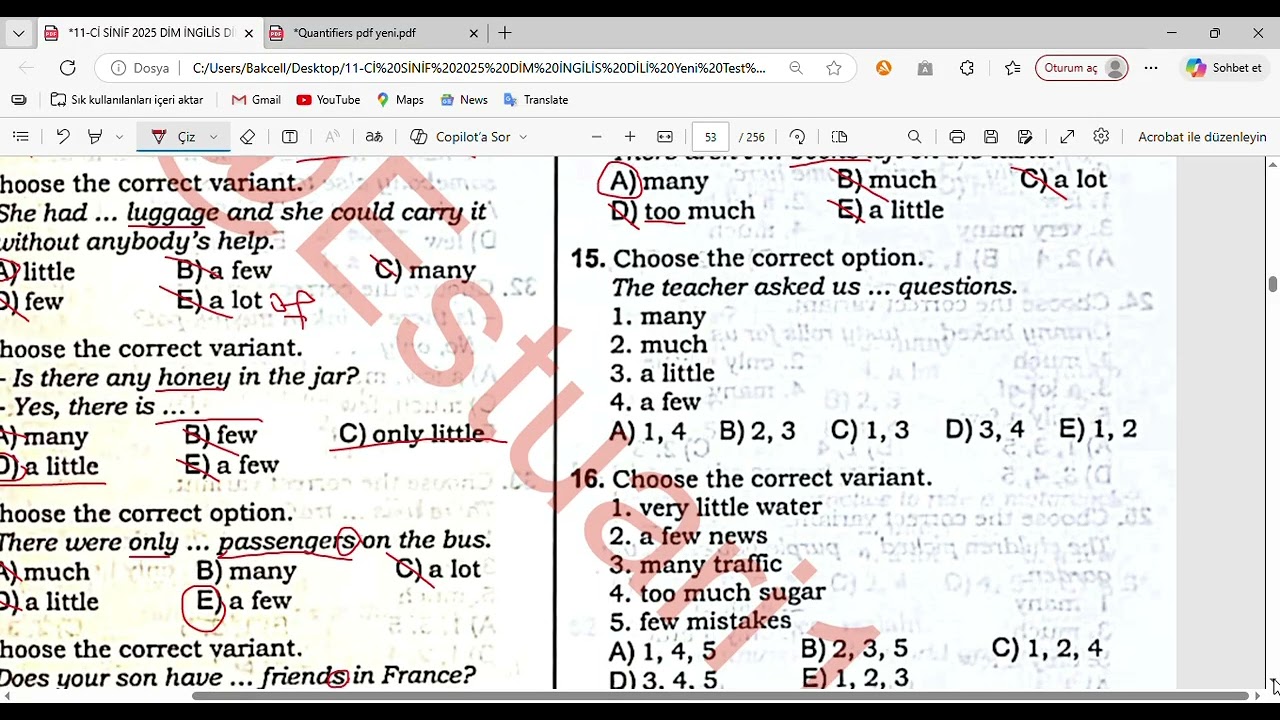
Task: Save the PDF file
Action: click(991, 137)
